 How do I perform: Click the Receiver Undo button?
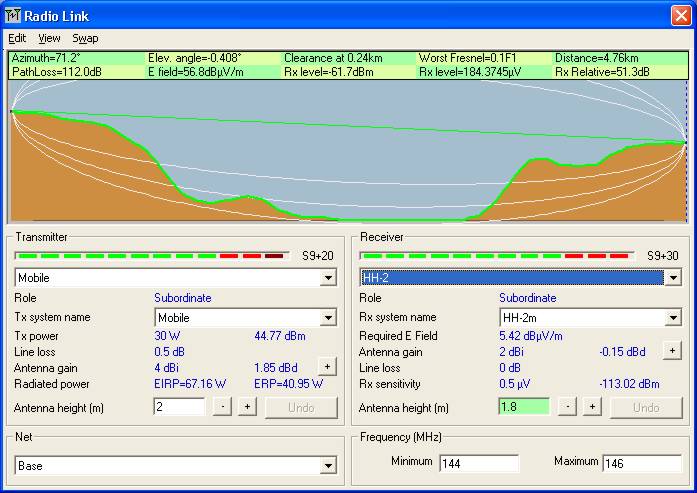[646, 408]
